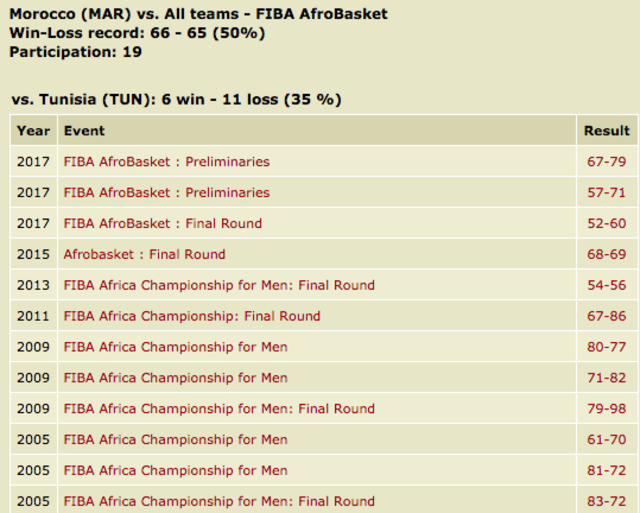
Task: Click the 57-71 result link
Action: [607, 193]
